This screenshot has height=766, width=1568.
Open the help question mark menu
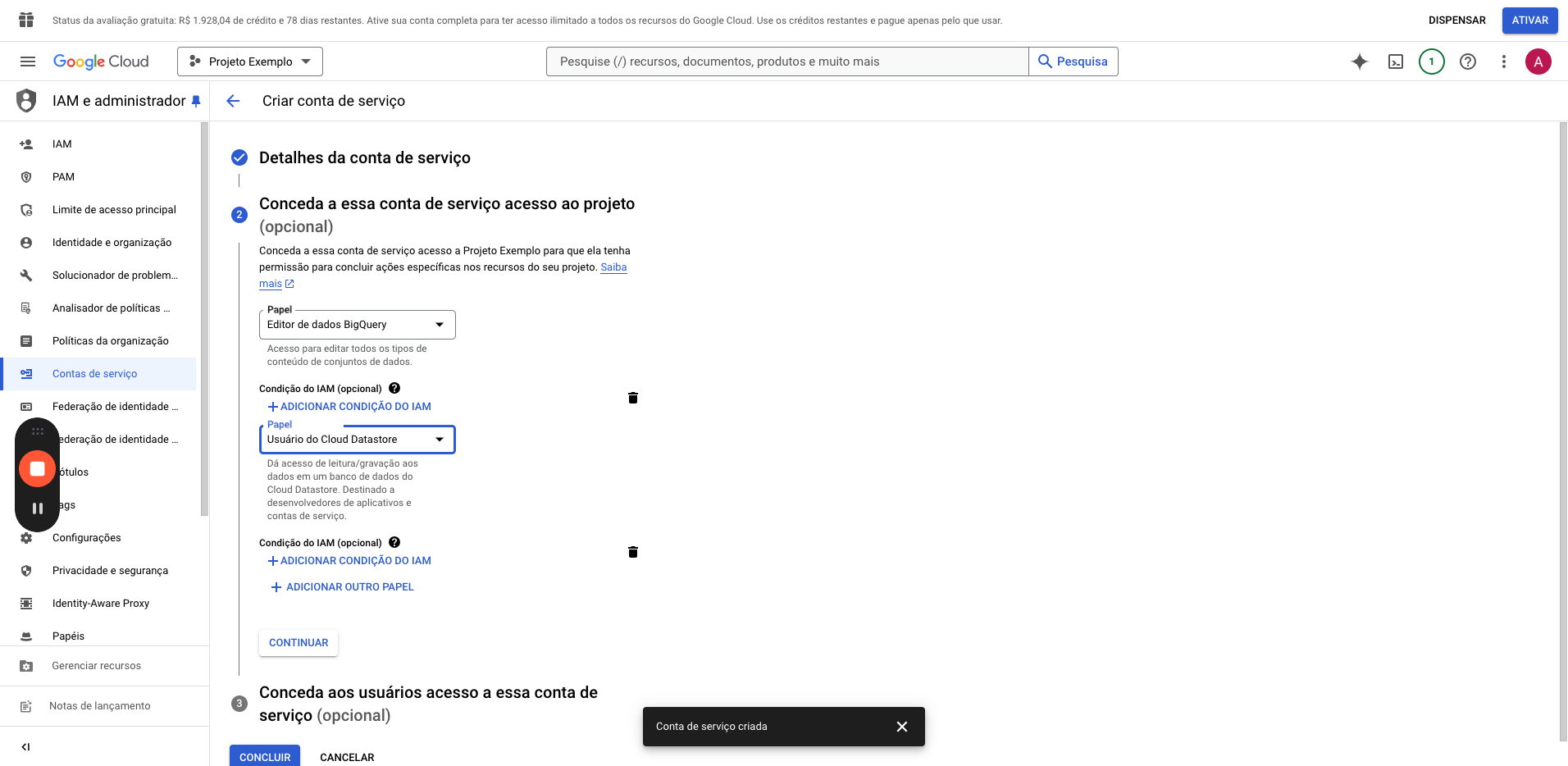point(1468,62)
